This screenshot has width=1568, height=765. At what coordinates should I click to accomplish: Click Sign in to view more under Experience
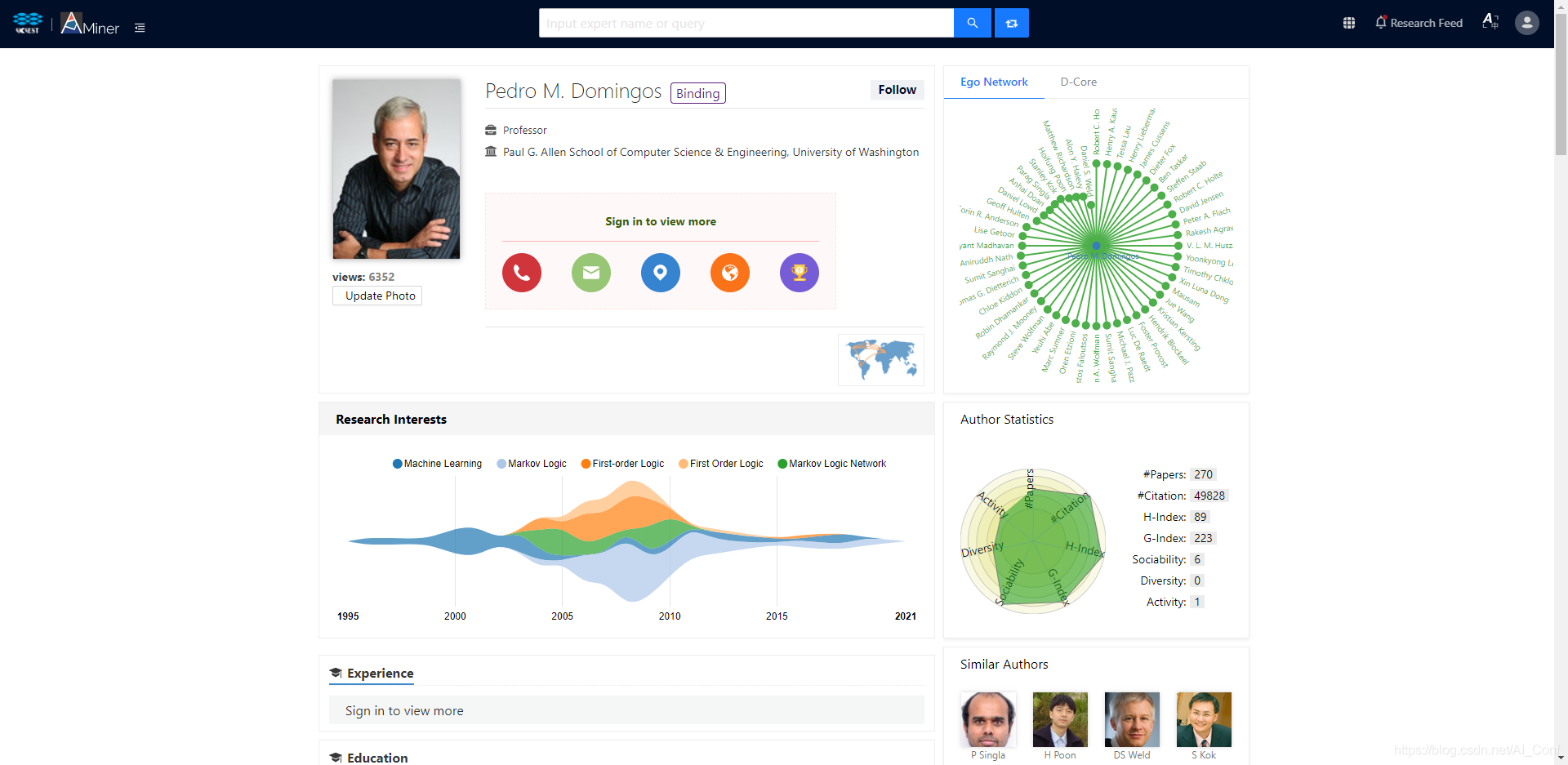(404, 711)
